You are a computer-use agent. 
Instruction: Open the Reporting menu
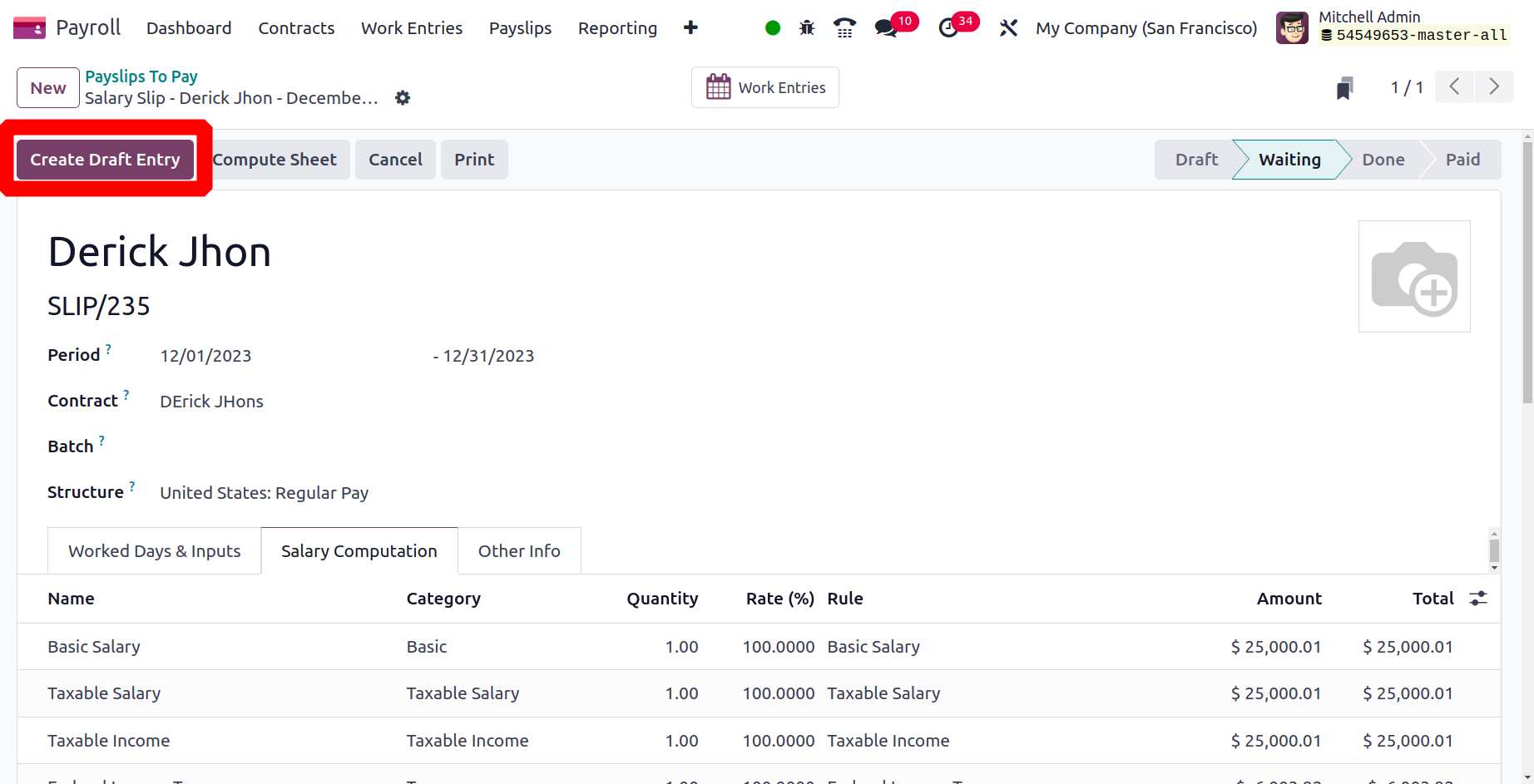point(617,28)
